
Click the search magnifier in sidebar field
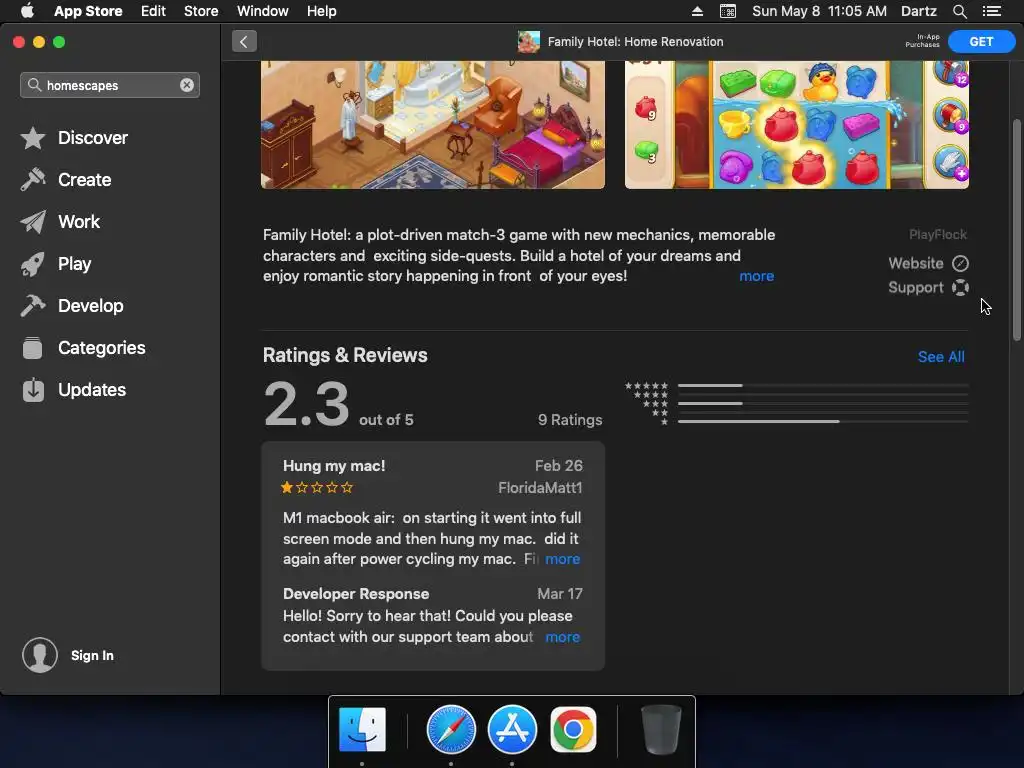34,85
